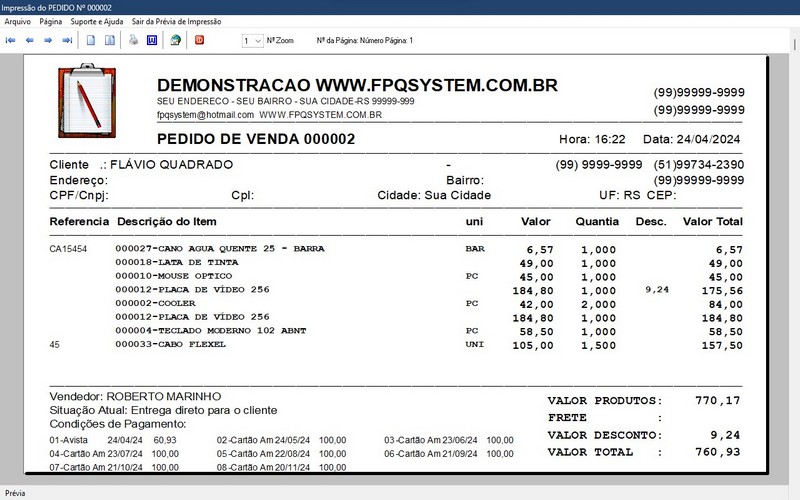Click the Prévia status bar label
This screenshot has width=800, height=500.
coord(16,493)
